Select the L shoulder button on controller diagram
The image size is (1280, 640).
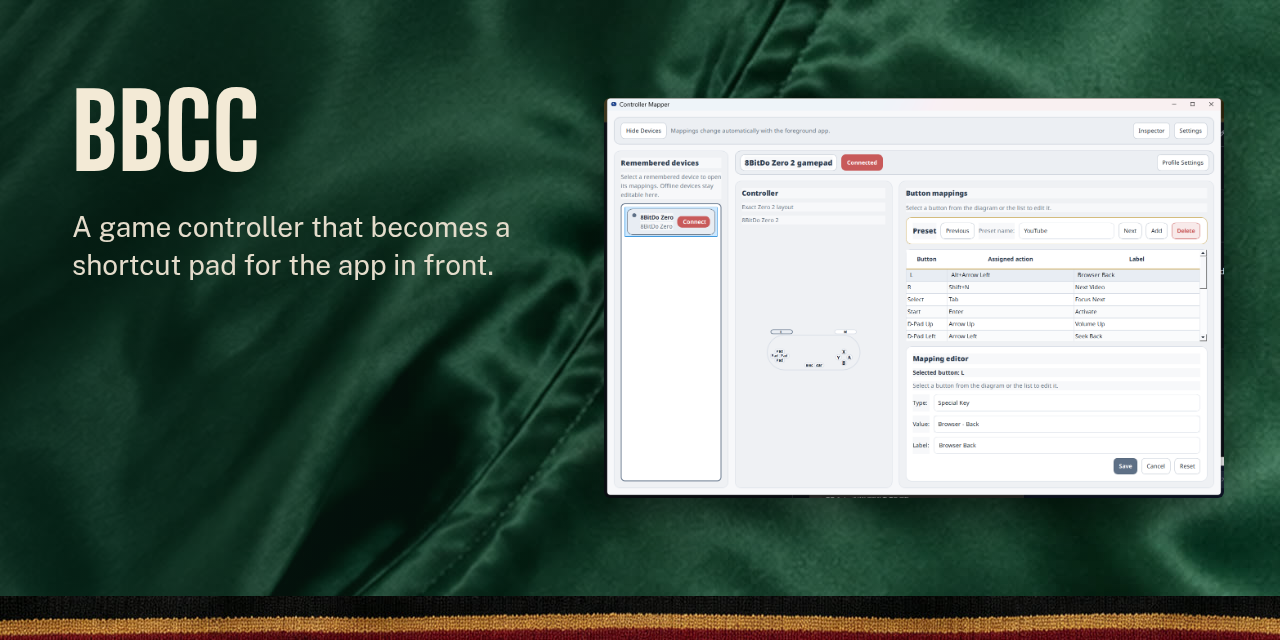coord(782,332)
